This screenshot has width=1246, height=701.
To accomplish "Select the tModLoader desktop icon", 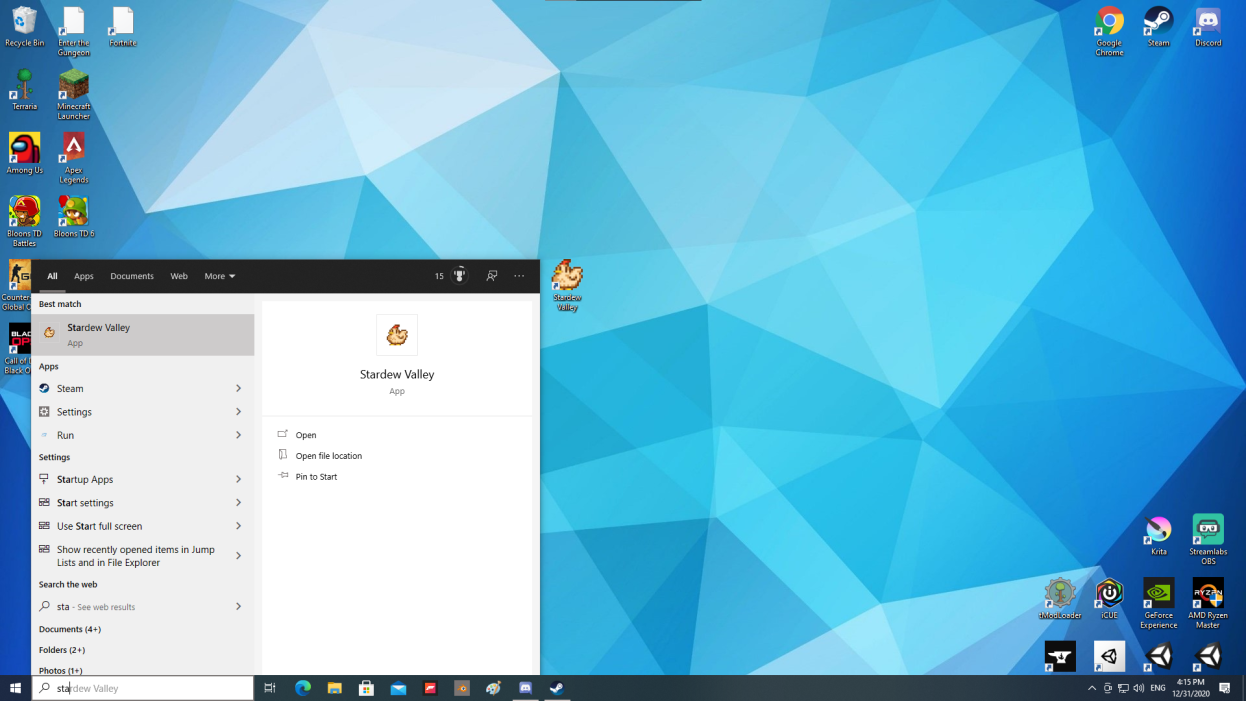I will [x=1060, y=598].
